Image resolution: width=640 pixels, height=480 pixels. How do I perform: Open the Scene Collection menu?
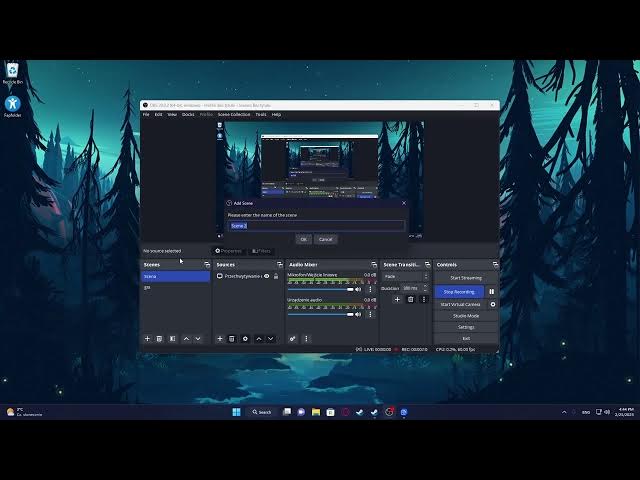[x=234, y=115]
